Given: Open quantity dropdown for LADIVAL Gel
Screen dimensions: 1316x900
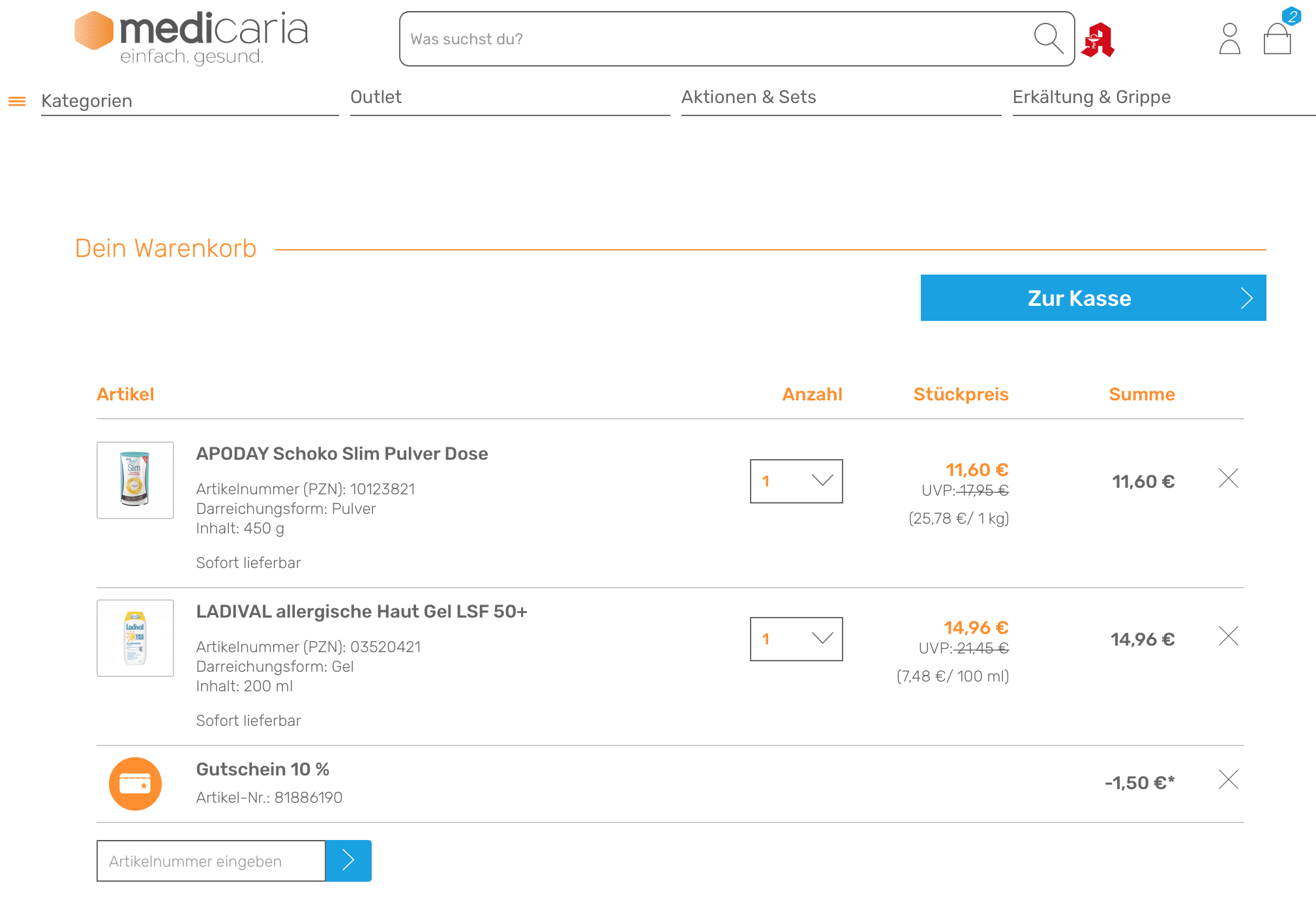Looking at the screenshot, I should (796, 638).
